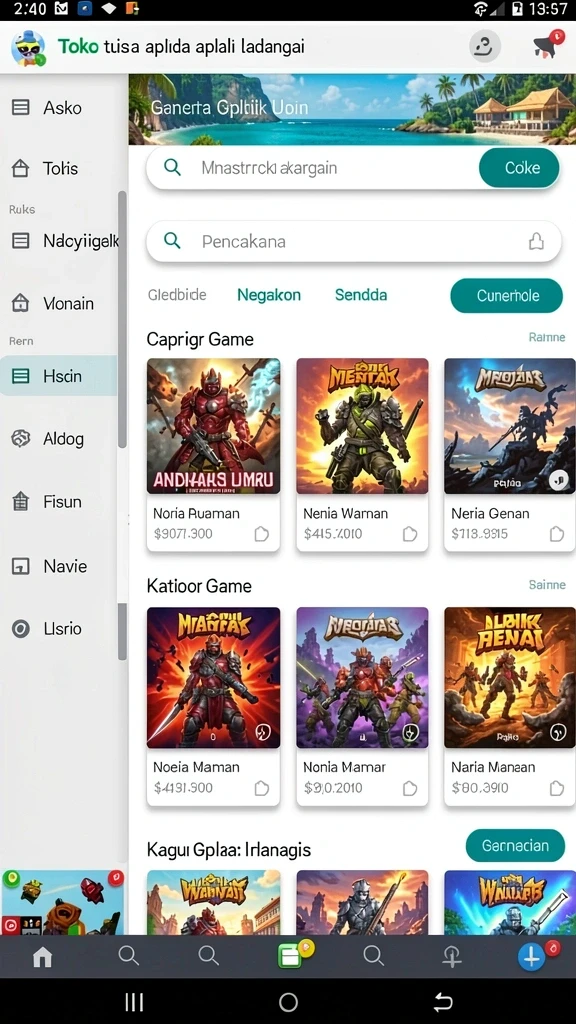The width and height of the screenshot is (576, 1024).
Task: Tap the bell icon in Pencakana field
Action: click(536, 242)
